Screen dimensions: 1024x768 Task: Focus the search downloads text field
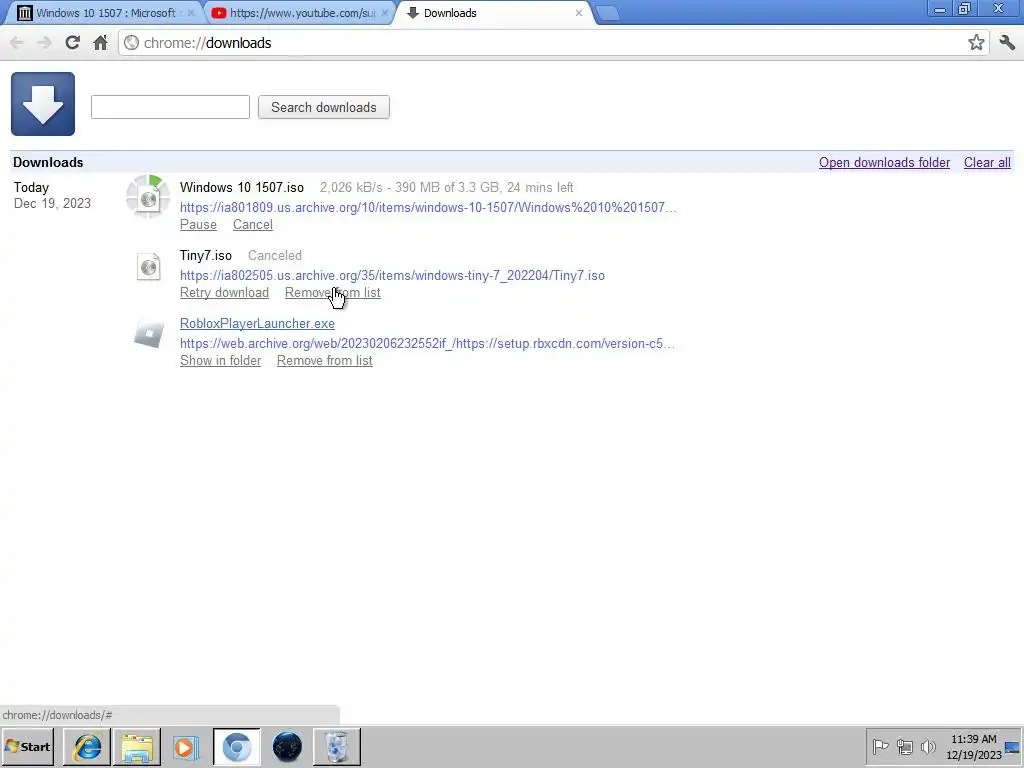coord(170,107)
